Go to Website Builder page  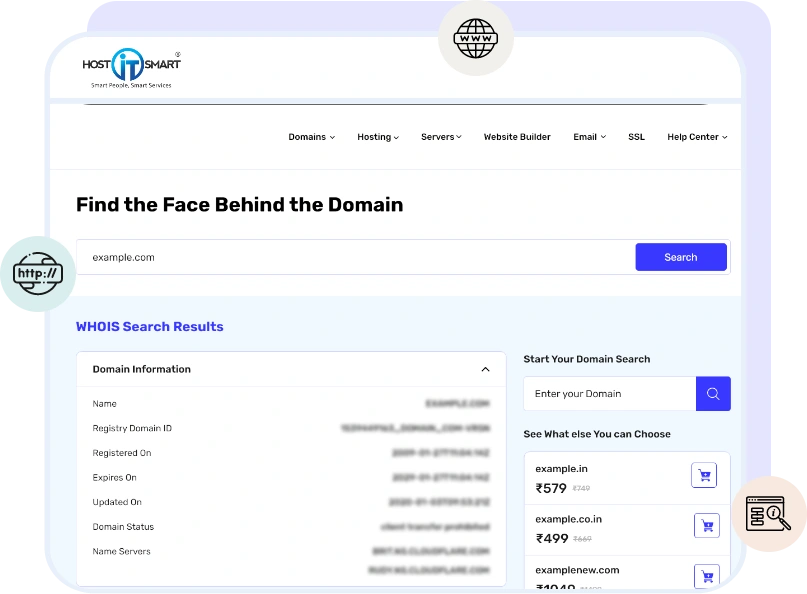pyautogui.click(x=517, y=137)
